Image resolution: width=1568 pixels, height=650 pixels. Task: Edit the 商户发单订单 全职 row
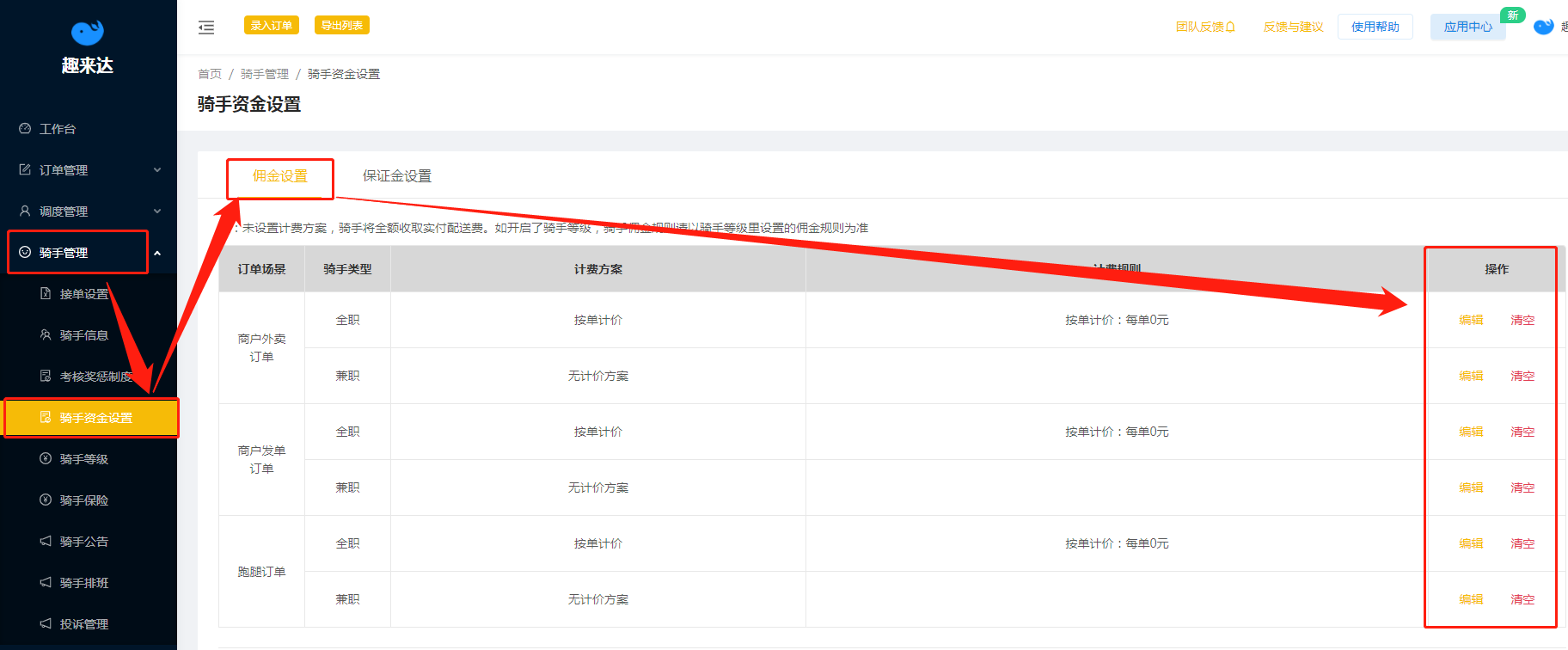(1471, 432)
